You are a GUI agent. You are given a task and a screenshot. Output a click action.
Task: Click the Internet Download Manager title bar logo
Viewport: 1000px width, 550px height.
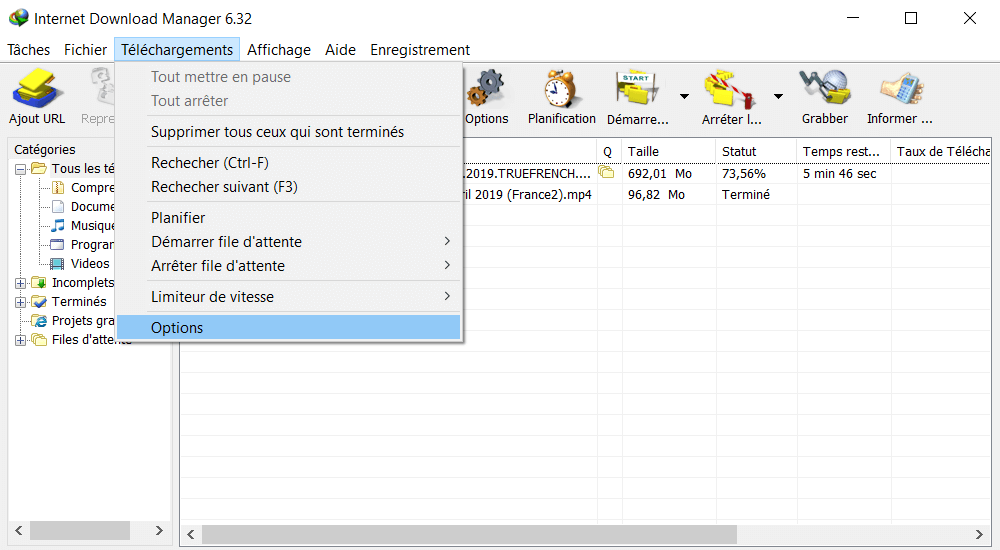point(18,18)
